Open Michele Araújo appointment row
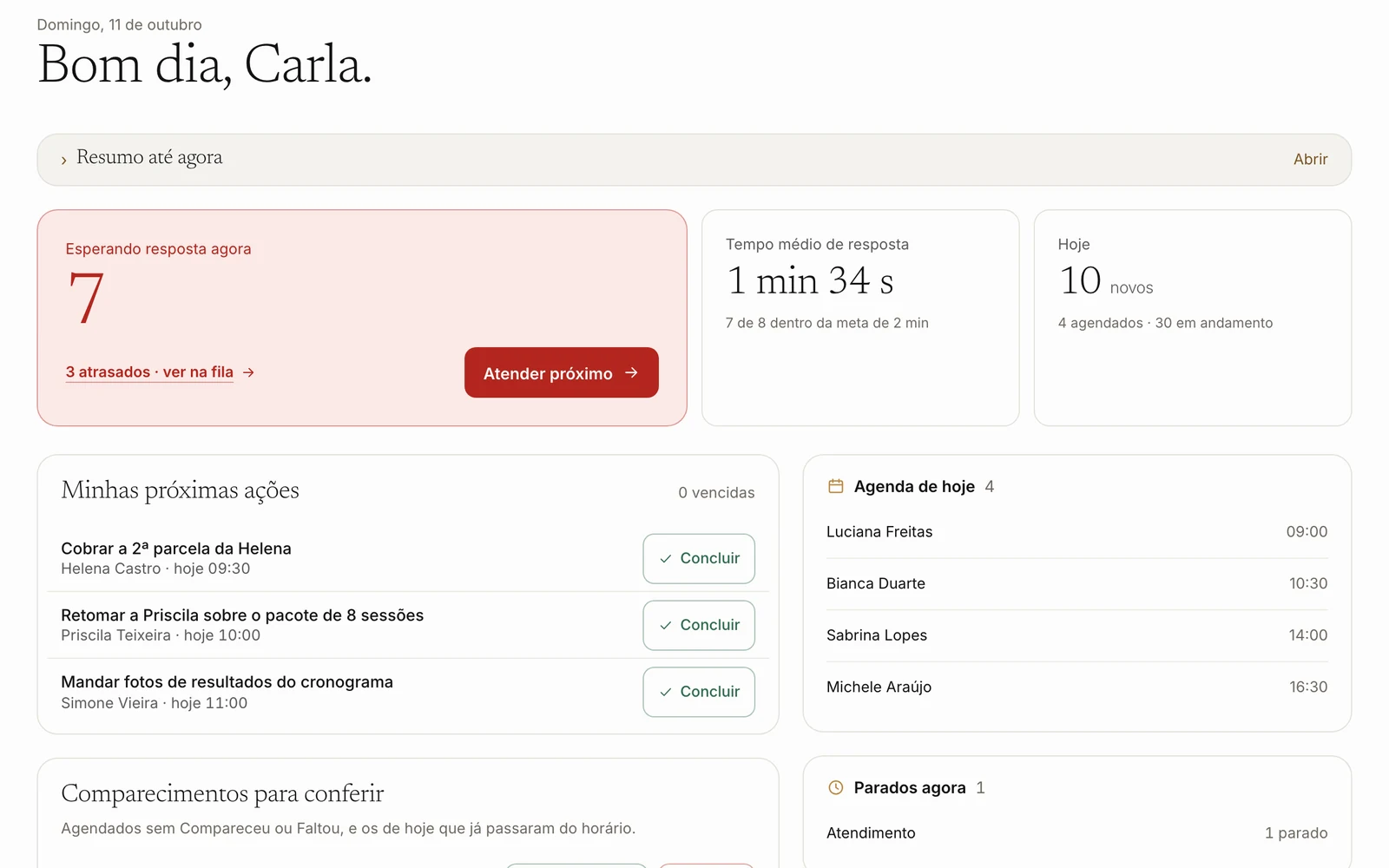The image size is (1389, 868). (x=1076, y=687)
